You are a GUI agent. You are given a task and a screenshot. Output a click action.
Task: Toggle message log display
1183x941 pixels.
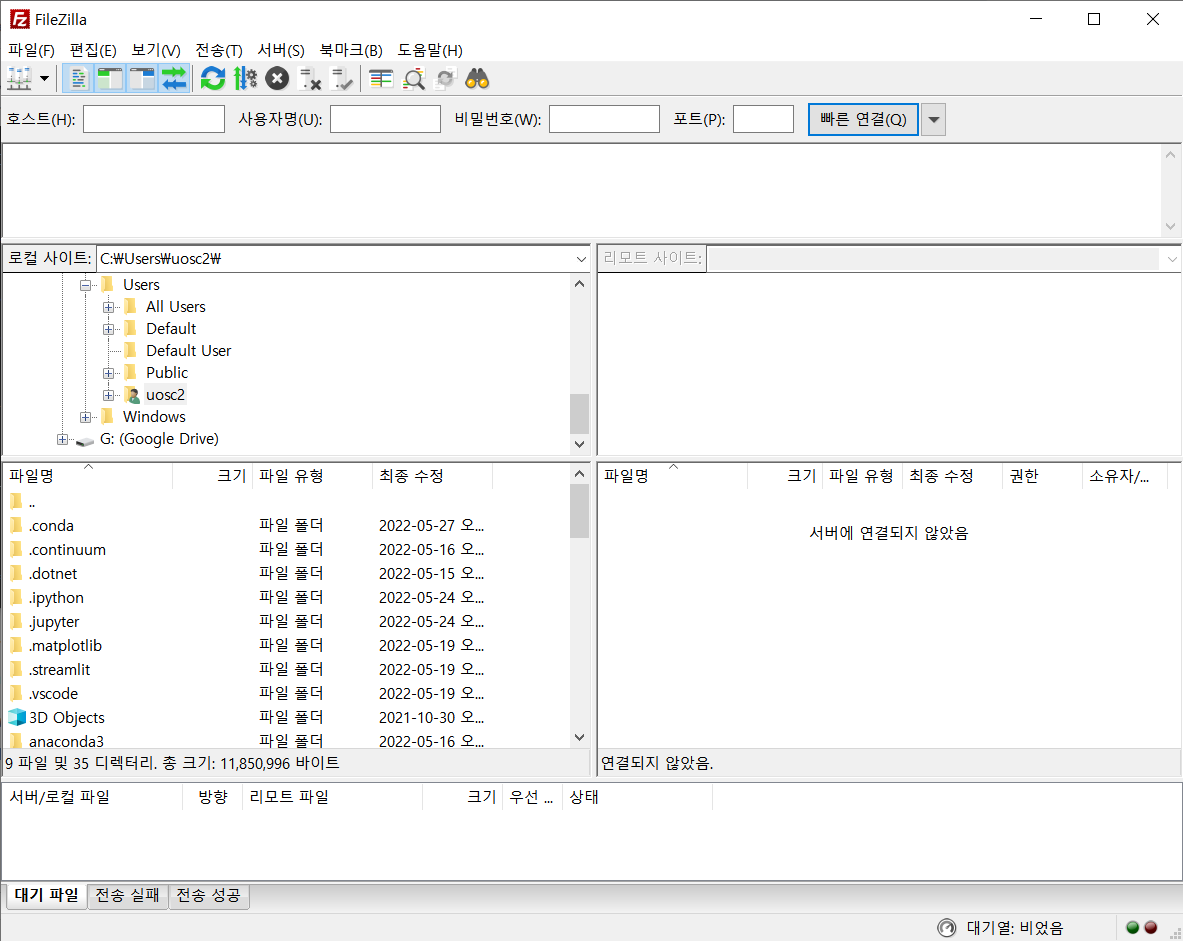78,78
